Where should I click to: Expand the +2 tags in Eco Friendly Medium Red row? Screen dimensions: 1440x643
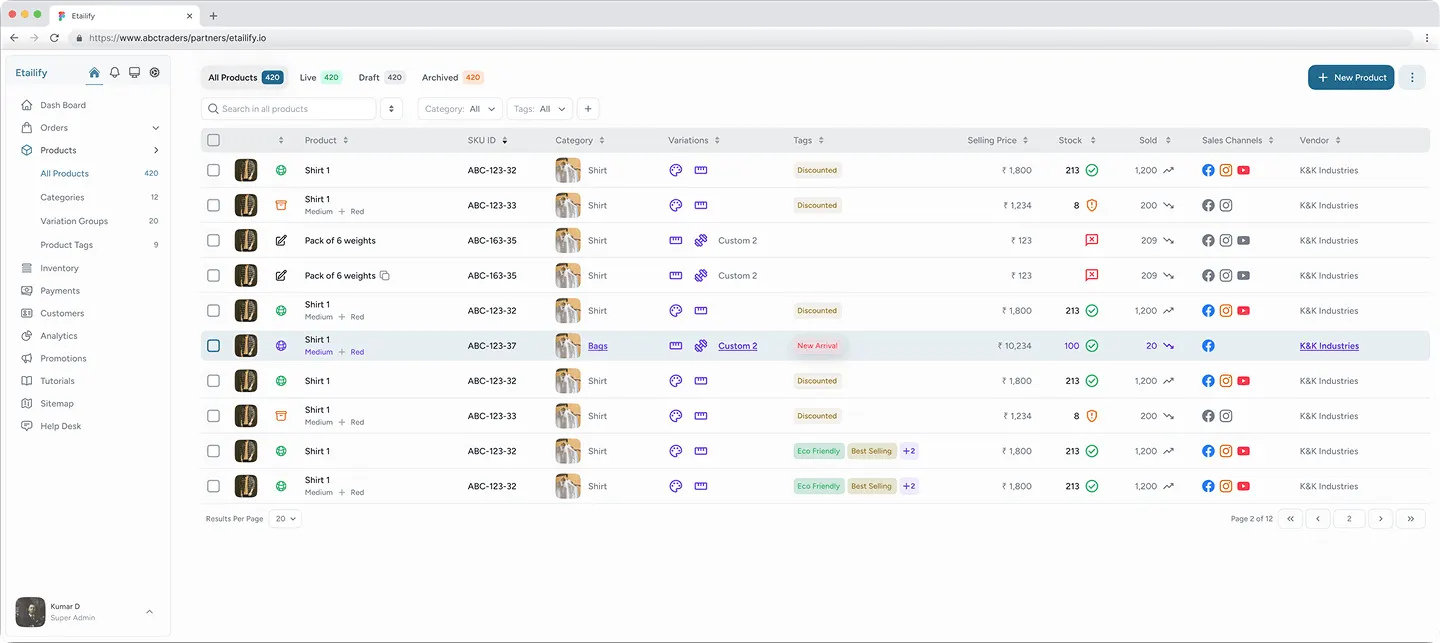tap(909, 486)
